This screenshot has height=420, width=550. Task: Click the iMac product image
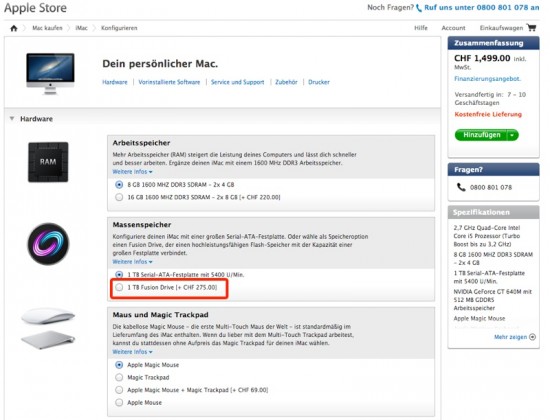(50, 73)
